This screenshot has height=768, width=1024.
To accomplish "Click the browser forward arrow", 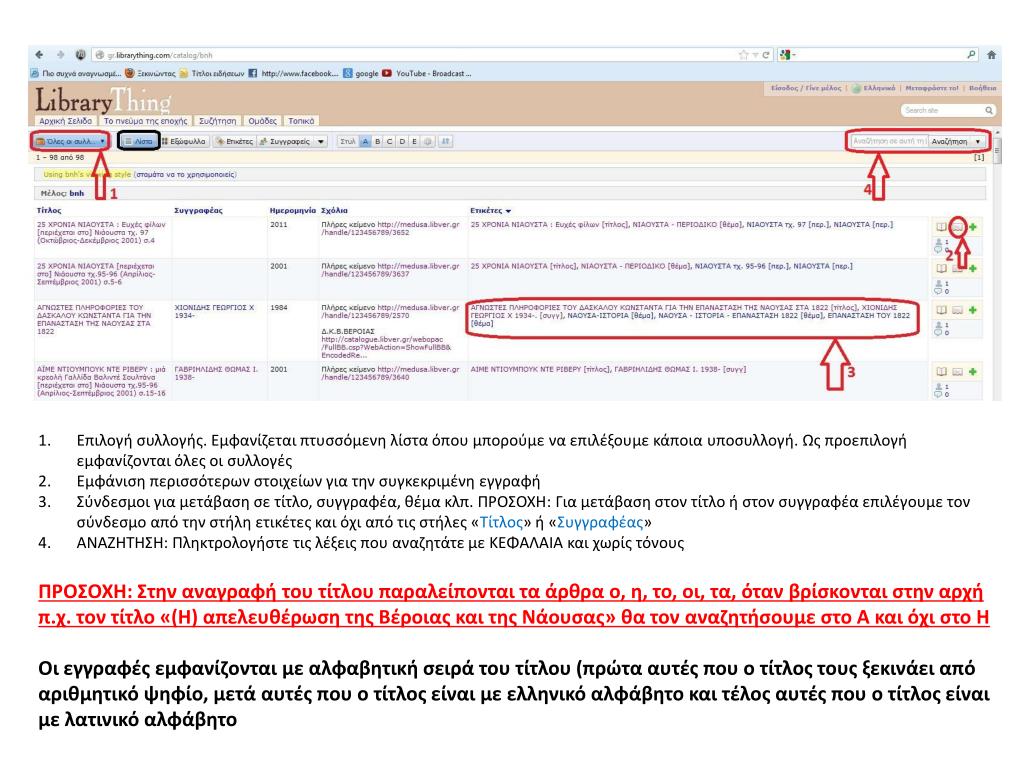I will pyautogui.click(x=60, y=55).
